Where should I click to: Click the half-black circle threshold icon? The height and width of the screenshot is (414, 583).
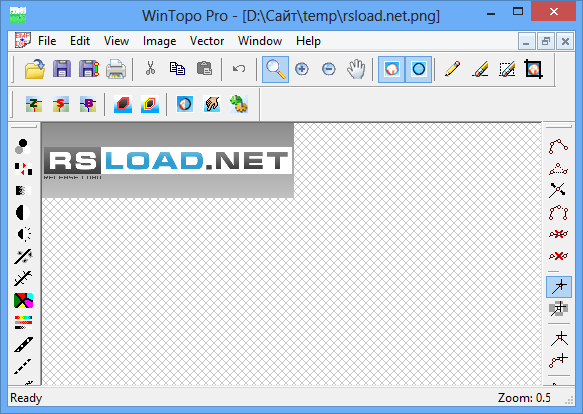23,213
